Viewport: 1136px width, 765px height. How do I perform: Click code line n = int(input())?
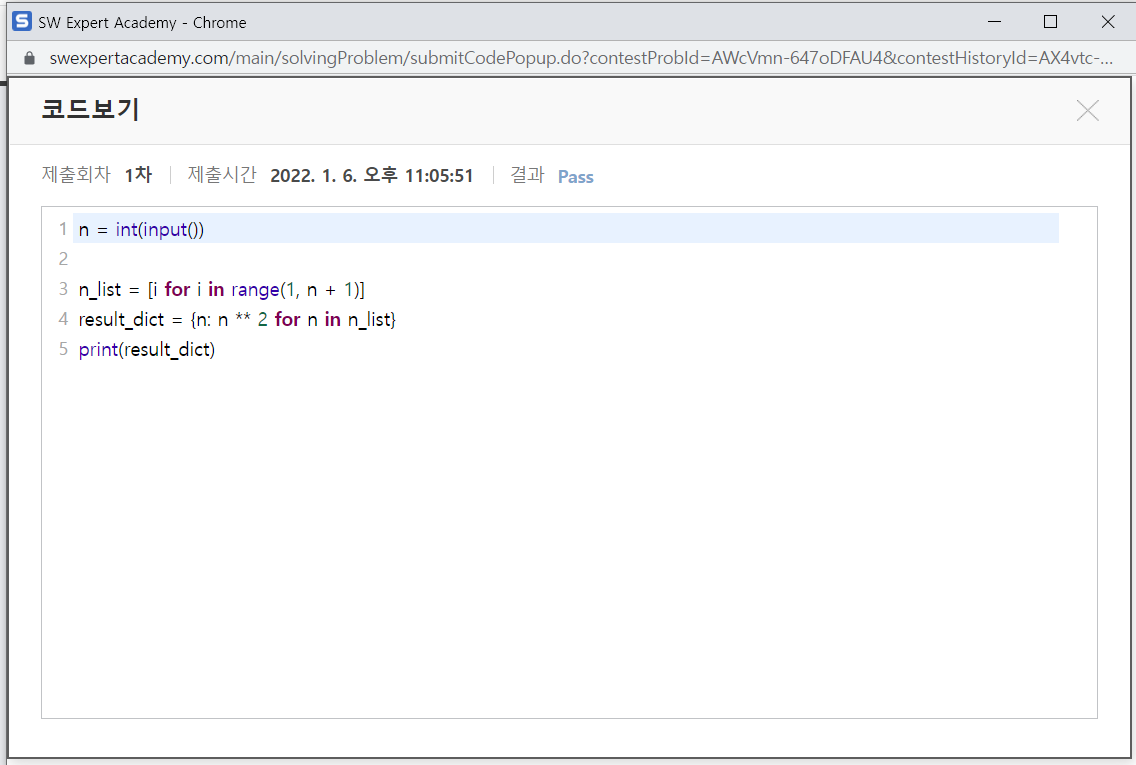tap(141, 230)
